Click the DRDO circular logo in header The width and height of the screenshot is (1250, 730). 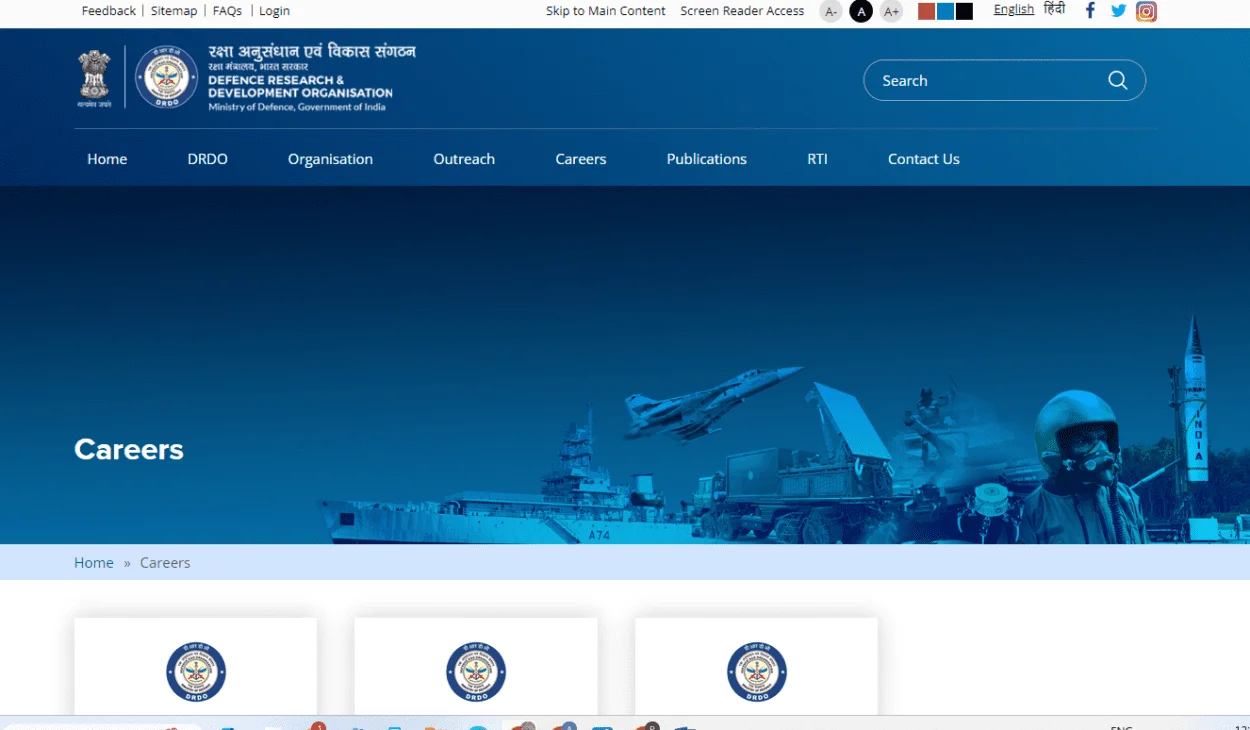tap(166, 77)
